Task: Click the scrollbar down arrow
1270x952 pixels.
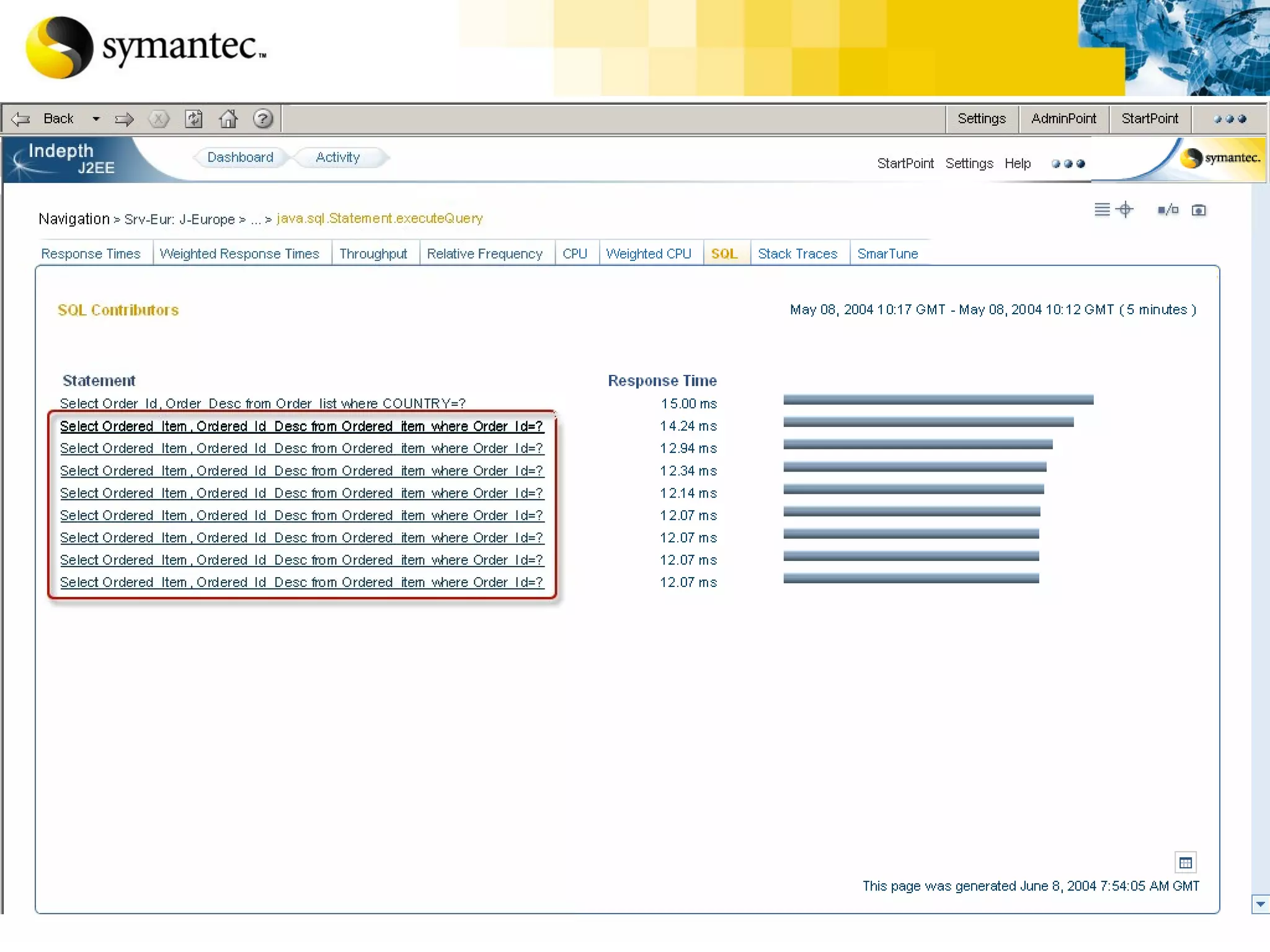Action: 1260,904
